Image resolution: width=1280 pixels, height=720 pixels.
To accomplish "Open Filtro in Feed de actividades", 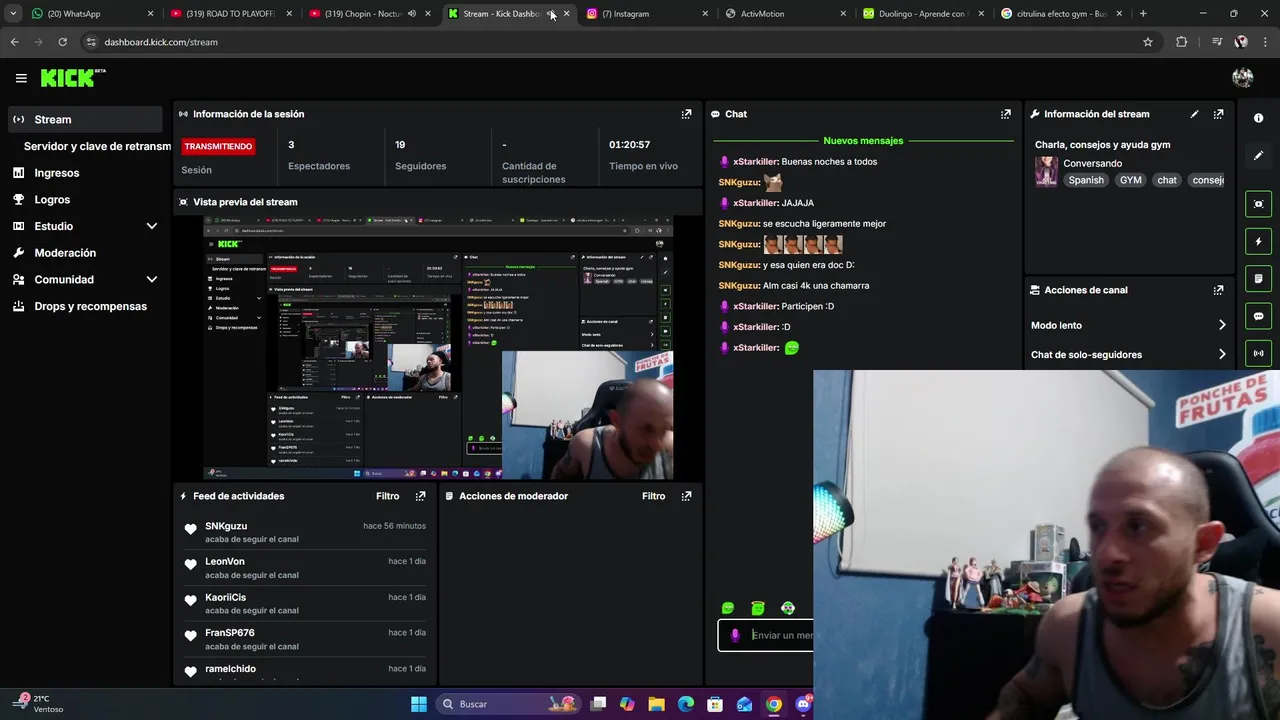I will click(x=387, y=496).
